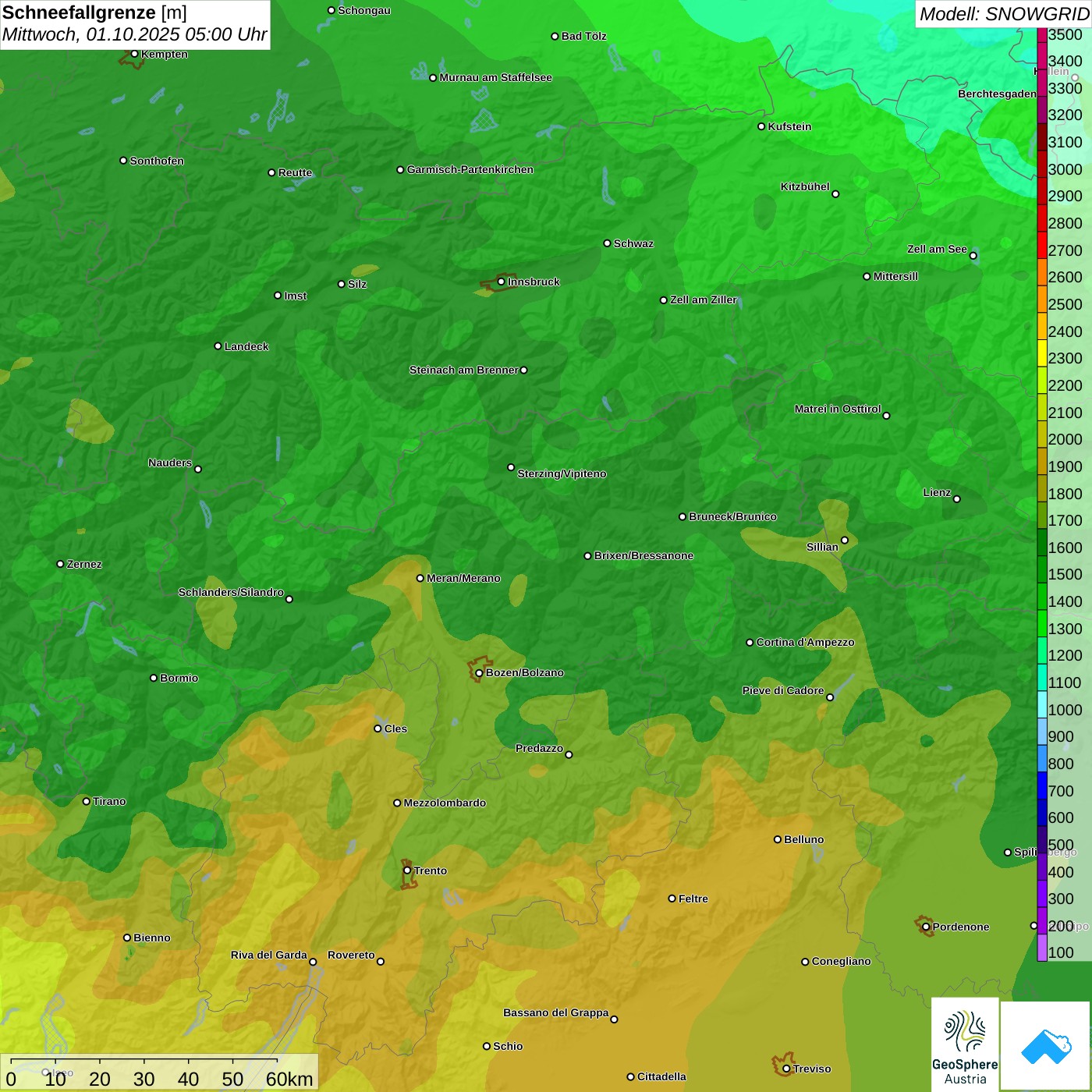Click the Bozen/Bolzano city marker

pyautogui.click(x=479, y=673)
